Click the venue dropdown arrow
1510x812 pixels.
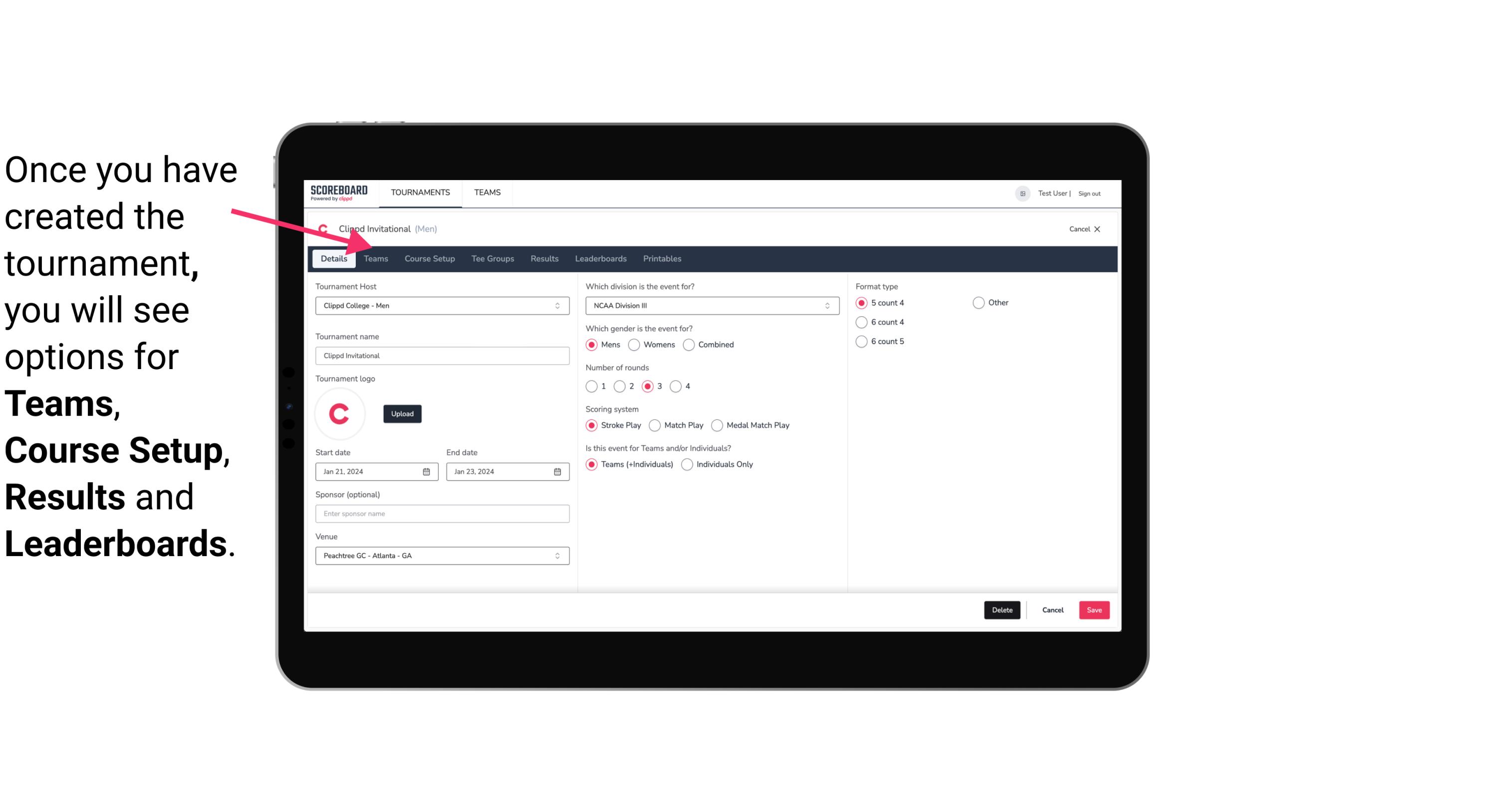tap(559, 555)
